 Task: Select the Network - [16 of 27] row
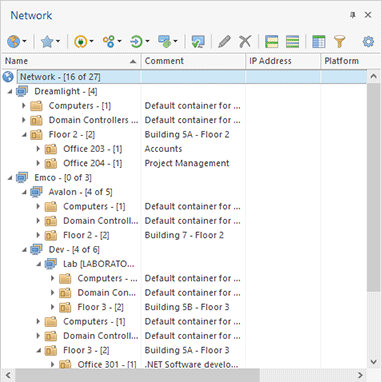click(x=192, y=77)
